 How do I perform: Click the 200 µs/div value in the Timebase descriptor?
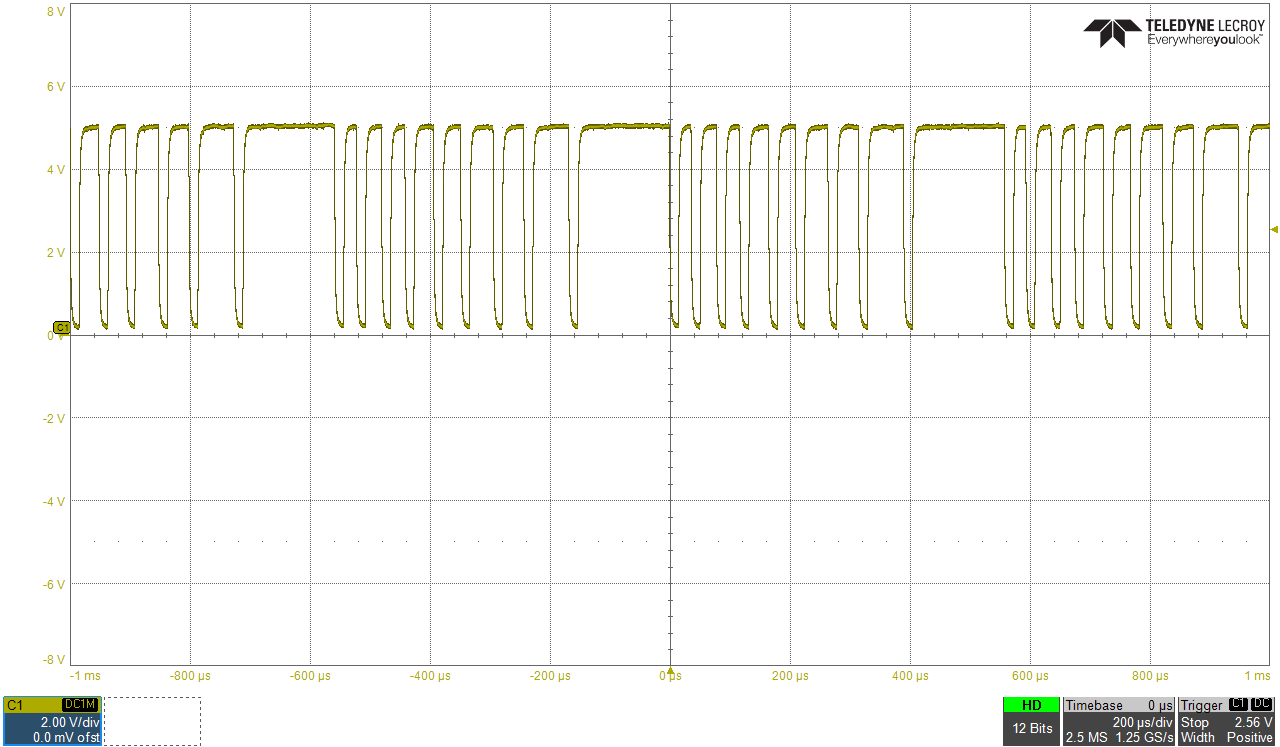tap(1142, 722)
